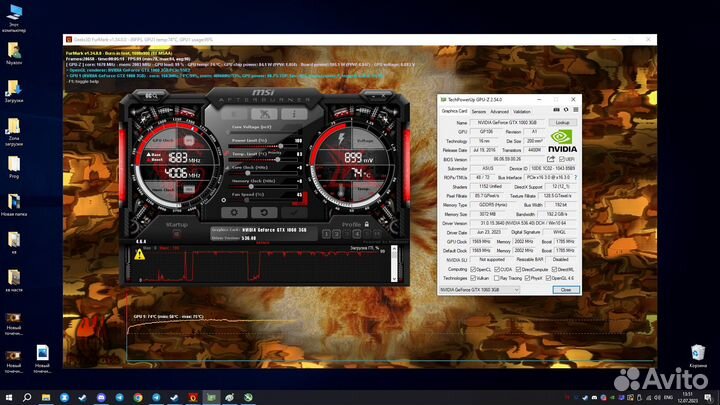
Task: Open Windows taskbar search
Action: [x=27, y=397]
